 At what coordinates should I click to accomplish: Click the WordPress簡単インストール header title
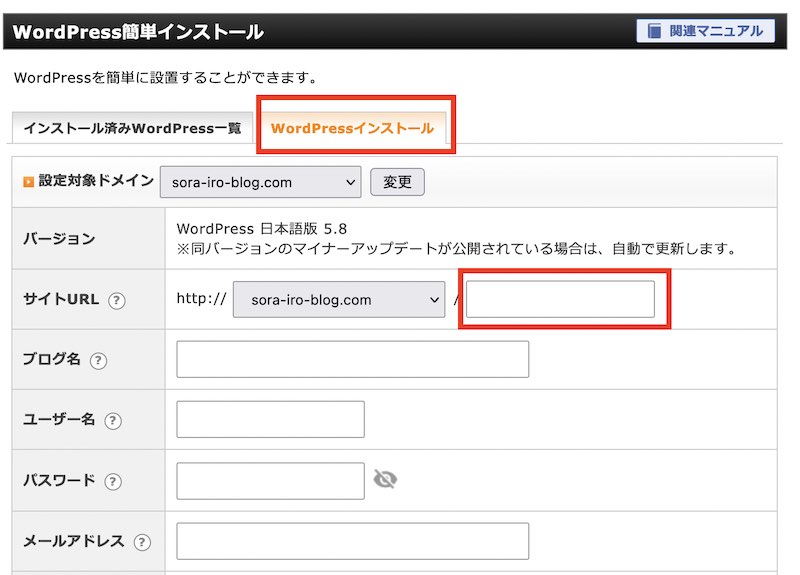[138, 32]
